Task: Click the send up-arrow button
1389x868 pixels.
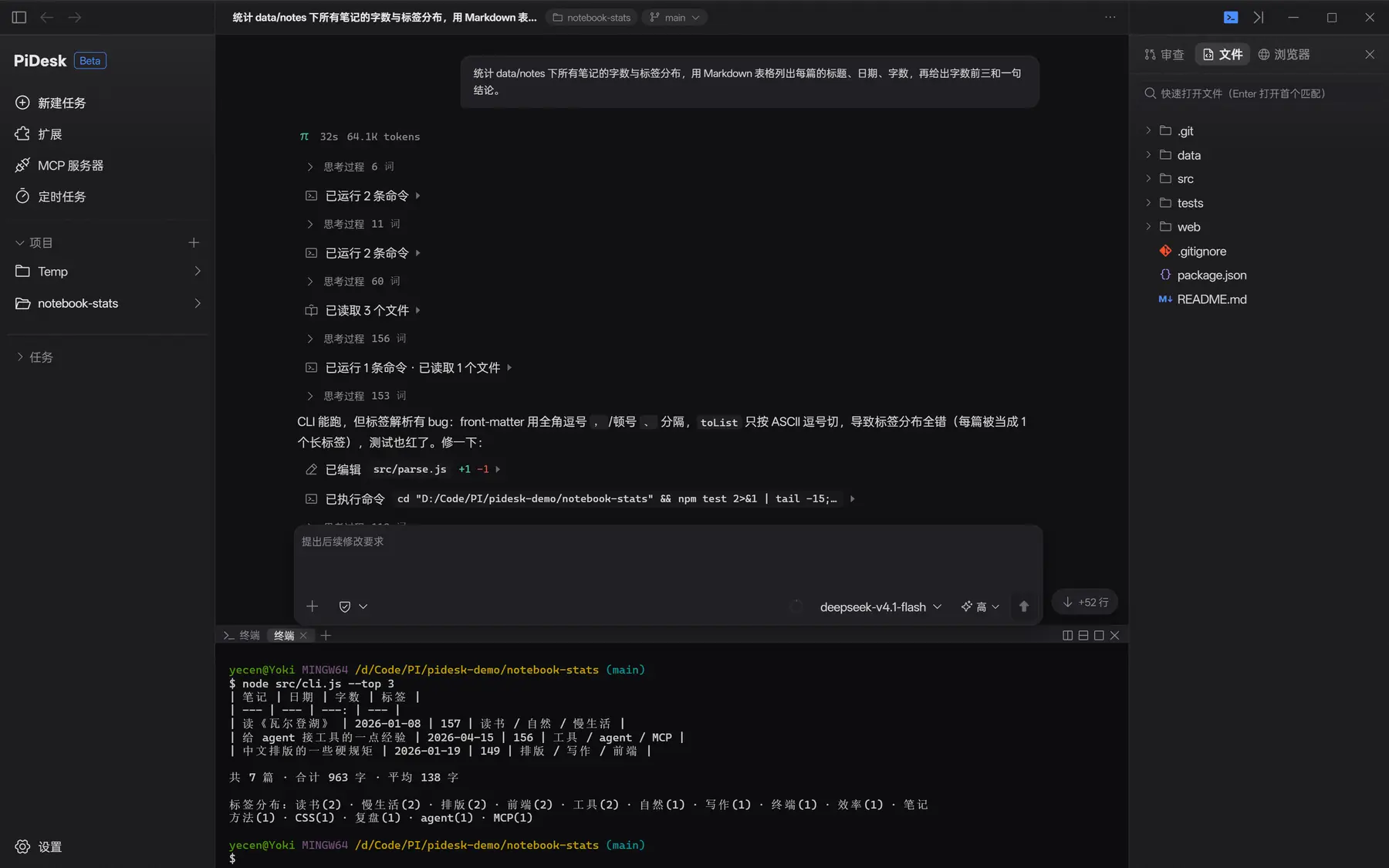Action: pyautogui.click(x=1024, y=606)
